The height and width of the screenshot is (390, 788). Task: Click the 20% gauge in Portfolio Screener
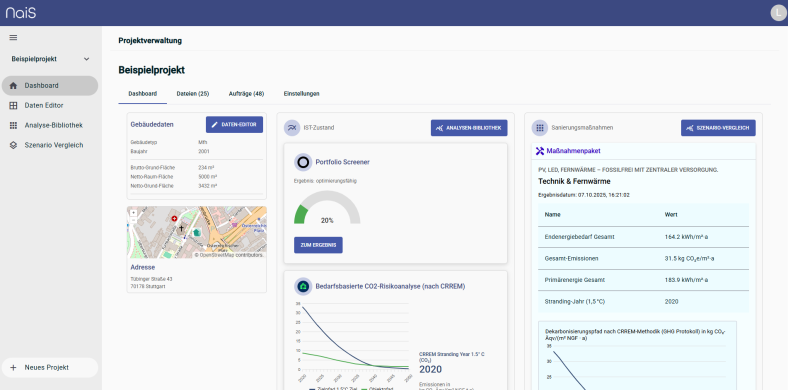327,207
